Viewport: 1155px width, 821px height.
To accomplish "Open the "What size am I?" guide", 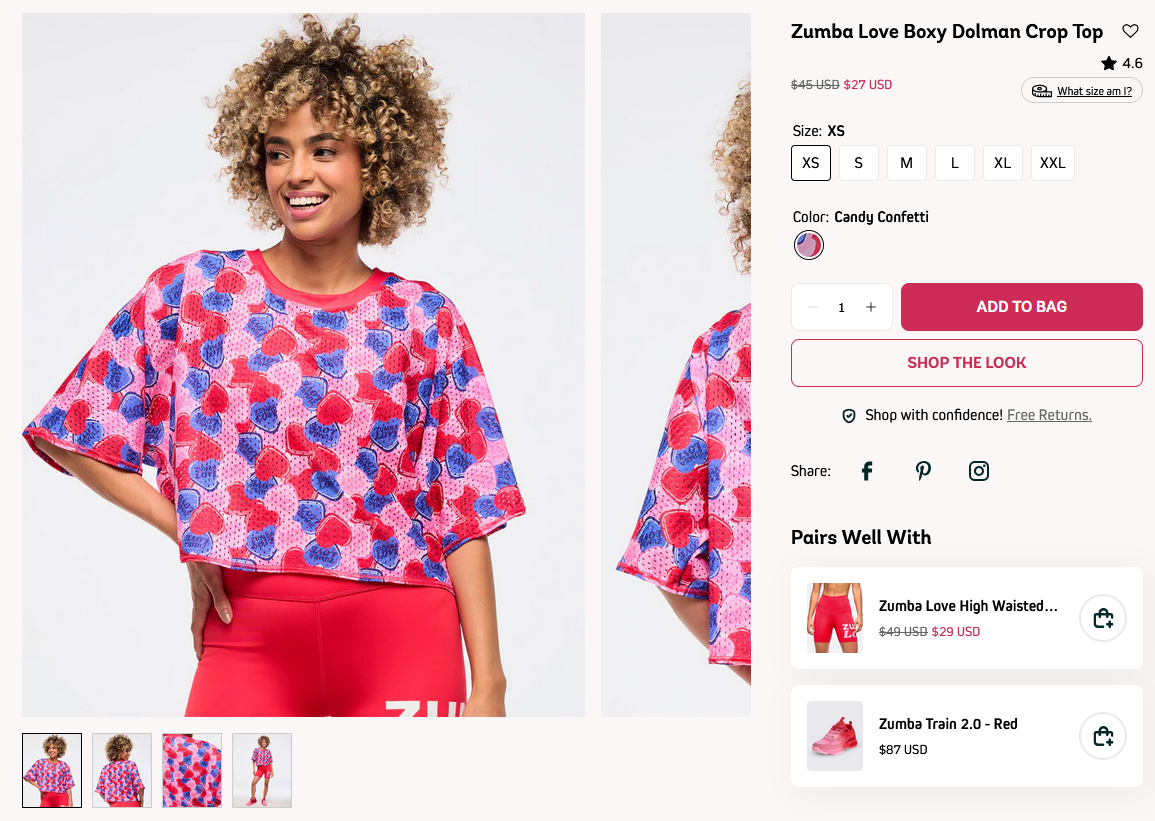I will click(1082, 91).
